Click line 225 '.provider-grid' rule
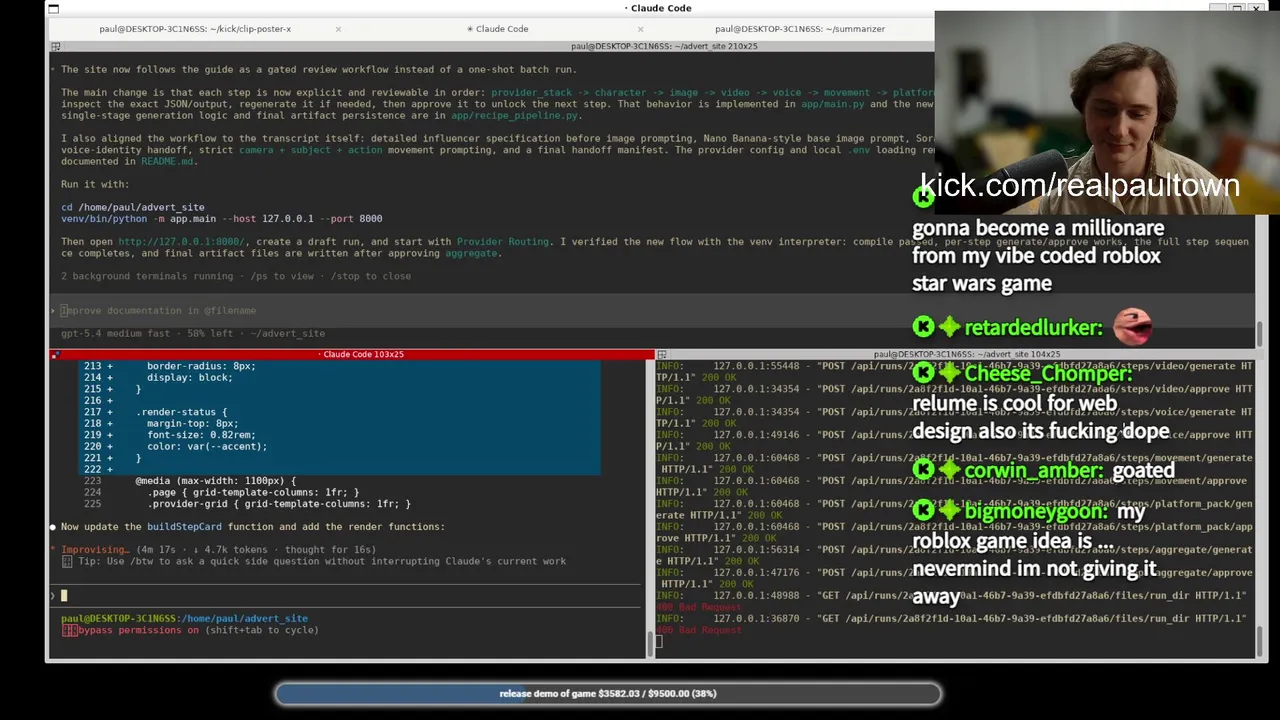Image resolution: width=1280 pixels, height=720 pixels. coord(279,504)
